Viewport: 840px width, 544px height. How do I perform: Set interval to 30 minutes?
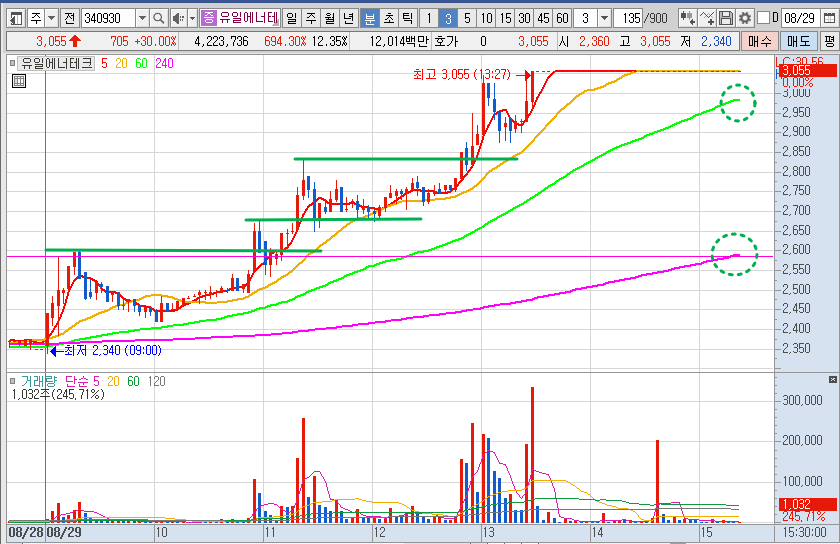(524, 19)
